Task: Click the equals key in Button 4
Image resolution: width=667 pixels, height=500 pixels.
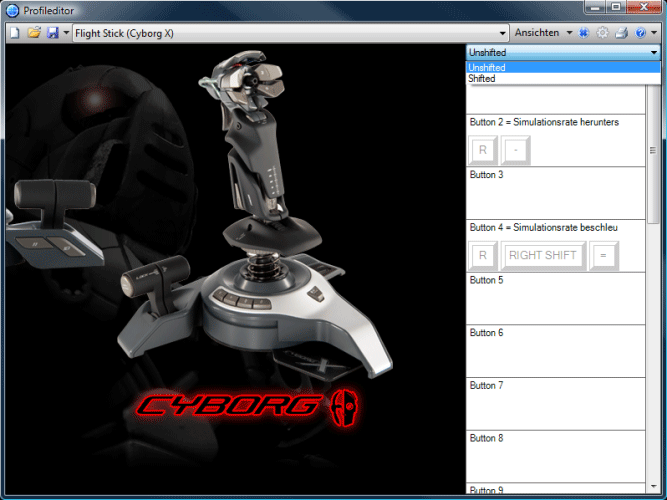Action: pos(603,255)
